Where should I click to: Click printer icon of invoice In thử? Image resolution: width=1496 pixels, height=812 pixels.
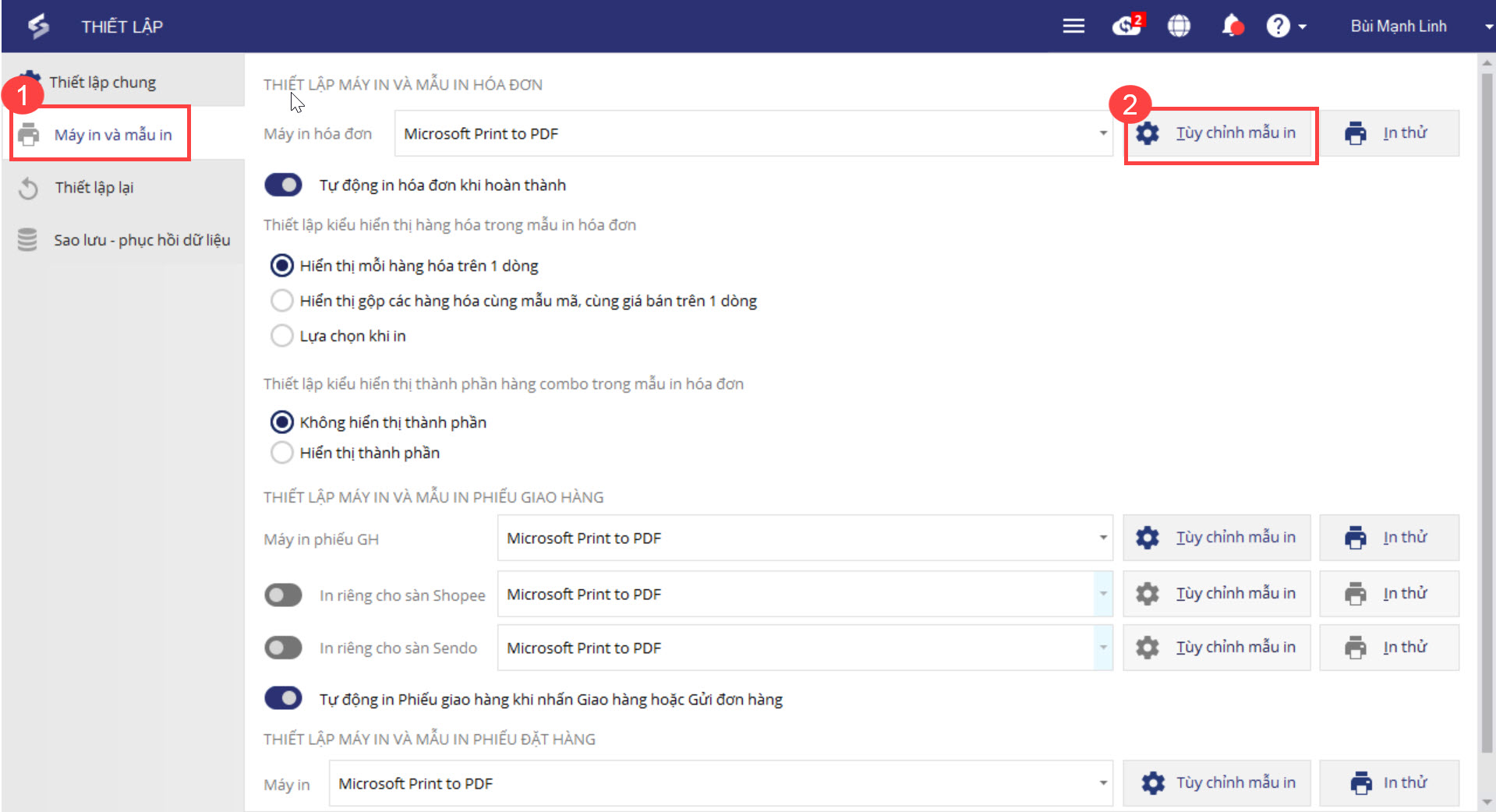point(1356,133)
